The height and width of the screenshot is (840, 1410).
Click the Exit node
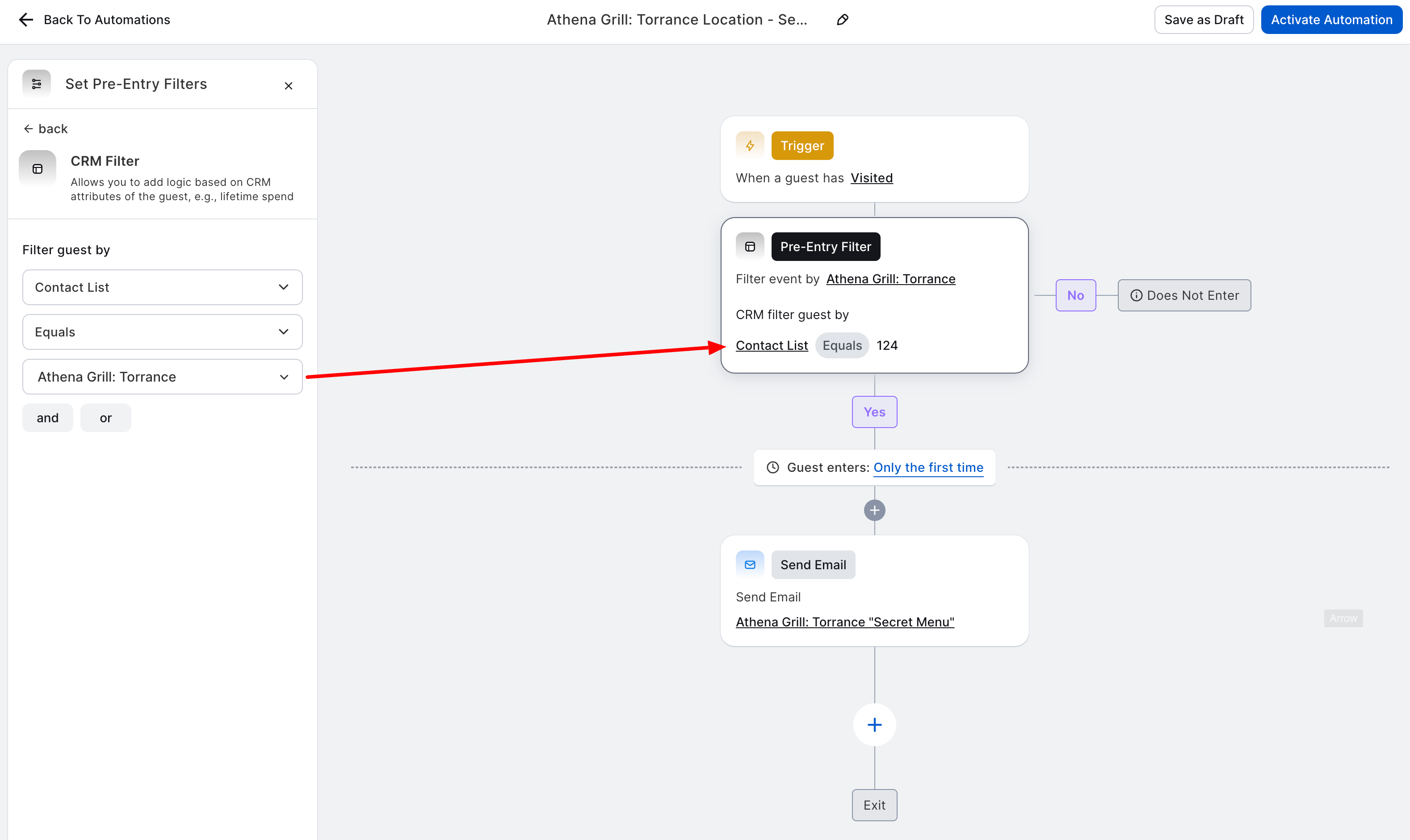pos(875,805)
